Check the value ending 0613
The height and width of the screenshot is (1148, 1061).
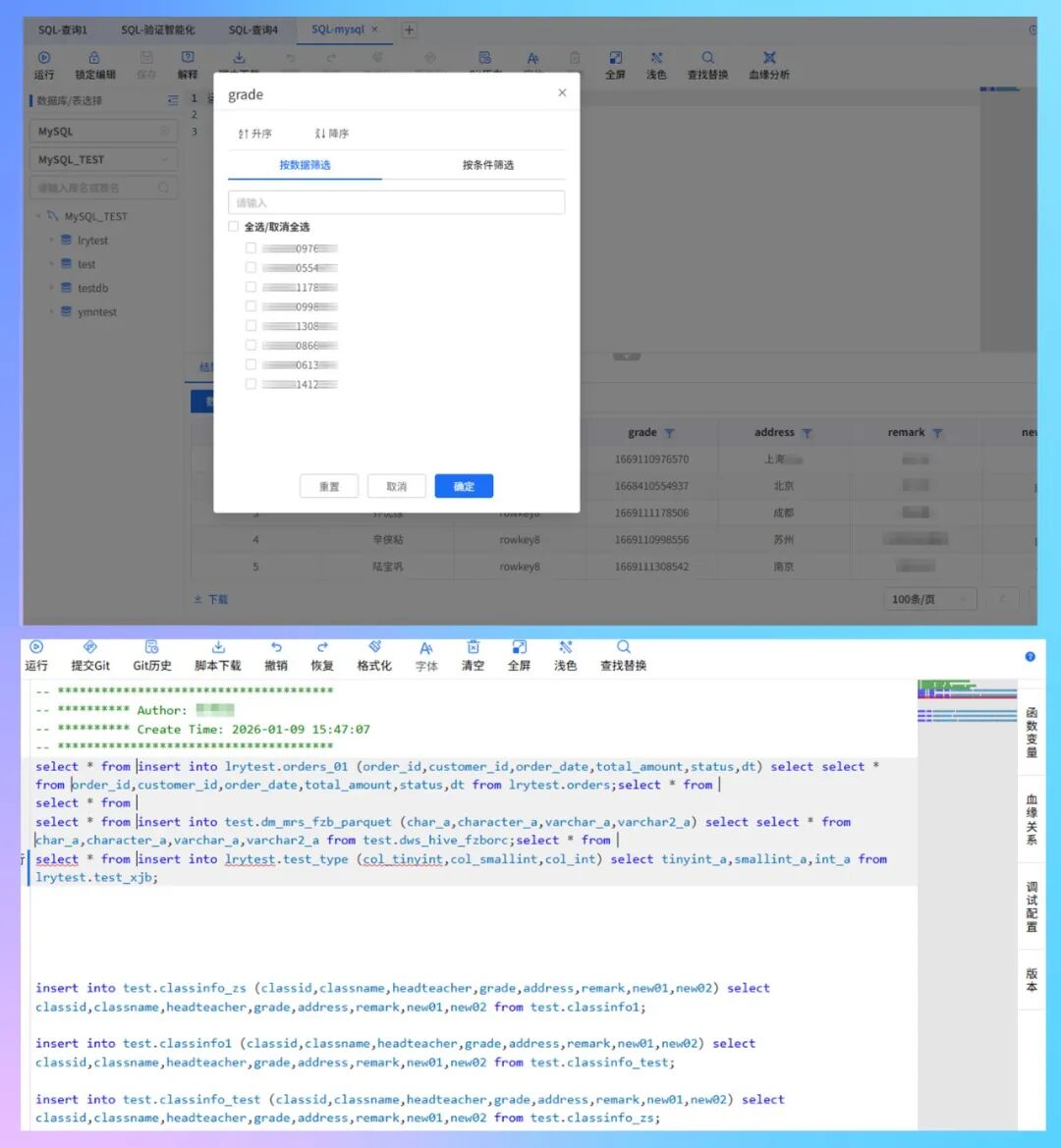251,364
